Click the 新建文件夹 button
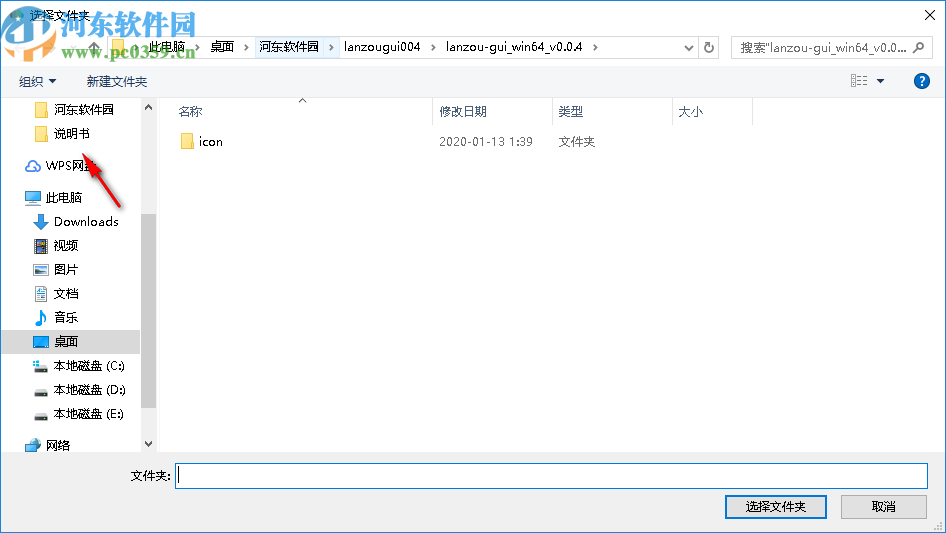This screenshot has width=946, height=533. pyautogui.click(x=116, y=81)
